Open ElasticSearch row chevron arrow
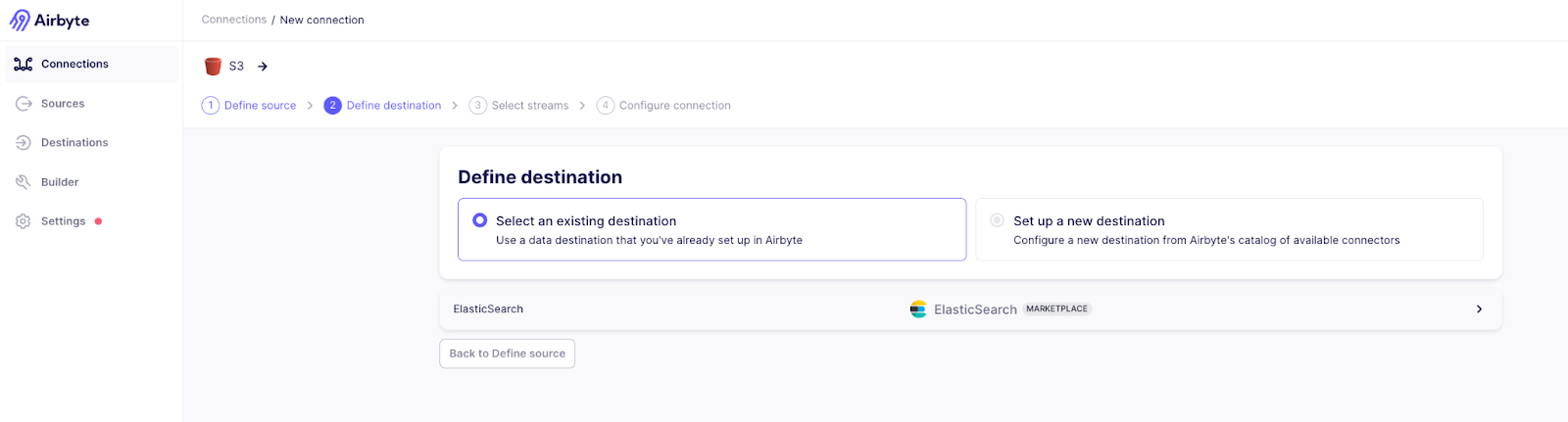Viewport: 1568px width, 422px height. click(1479, 309)
